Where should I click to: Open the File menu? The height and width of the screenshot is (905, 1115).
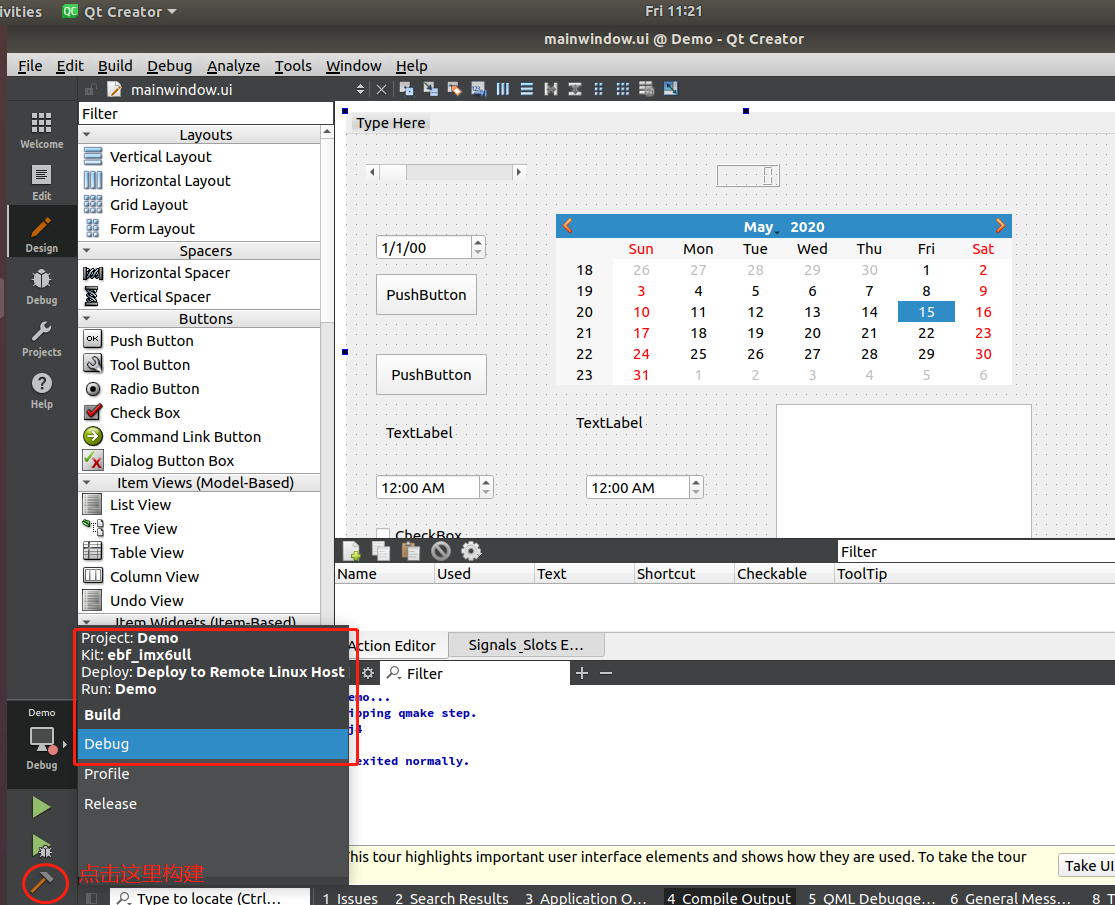[x=30, y=65]
